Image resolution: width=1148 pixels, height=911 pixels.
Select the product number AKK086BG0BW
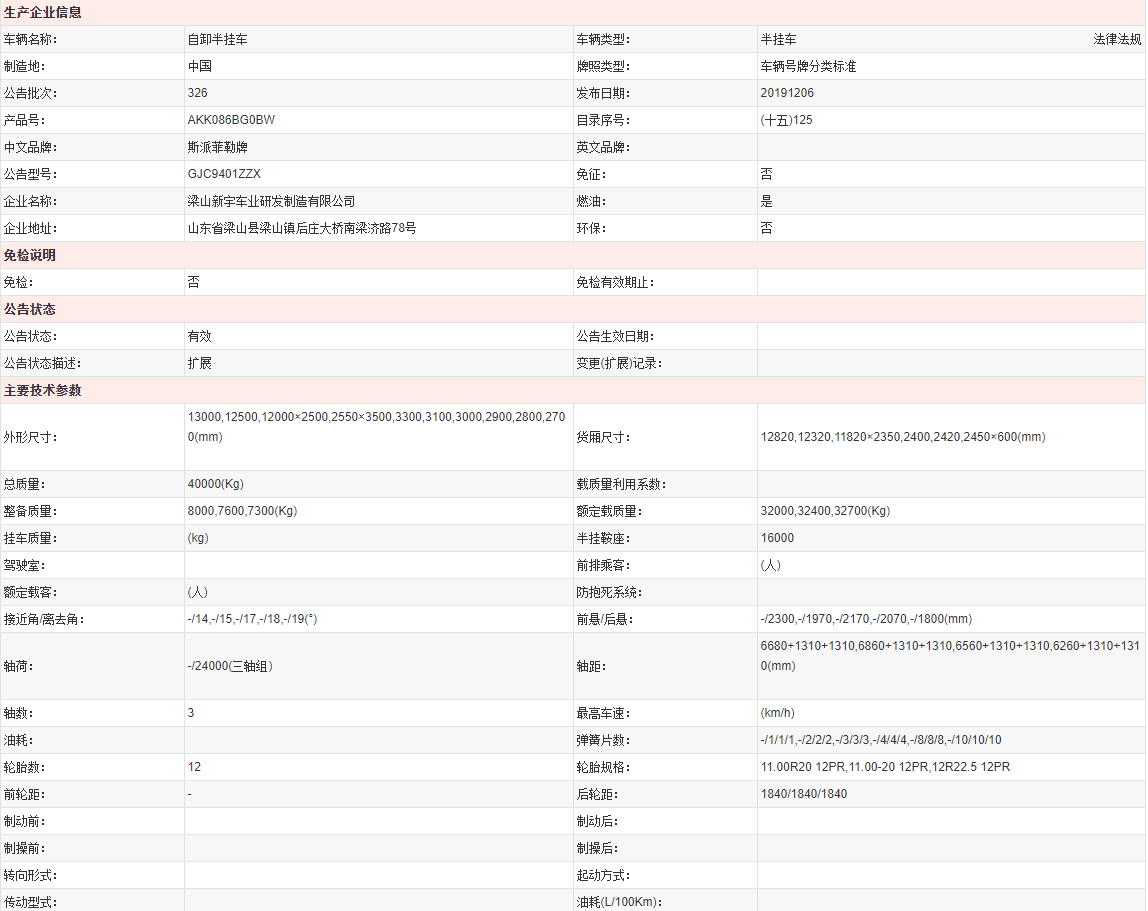click(231, 120)
